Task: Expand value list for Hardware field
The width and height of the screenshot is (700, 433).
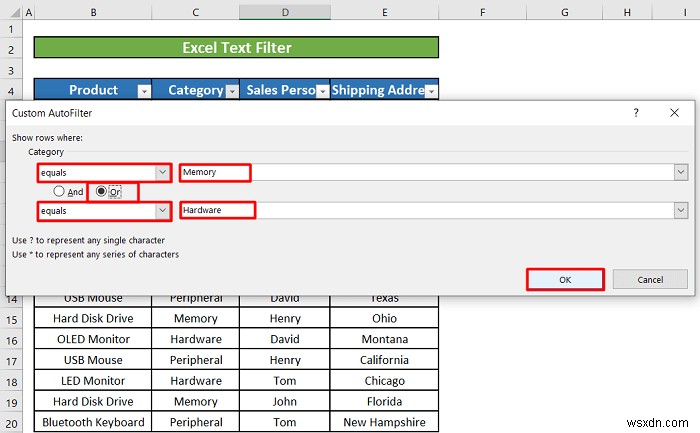Action: tap(681, 210)
